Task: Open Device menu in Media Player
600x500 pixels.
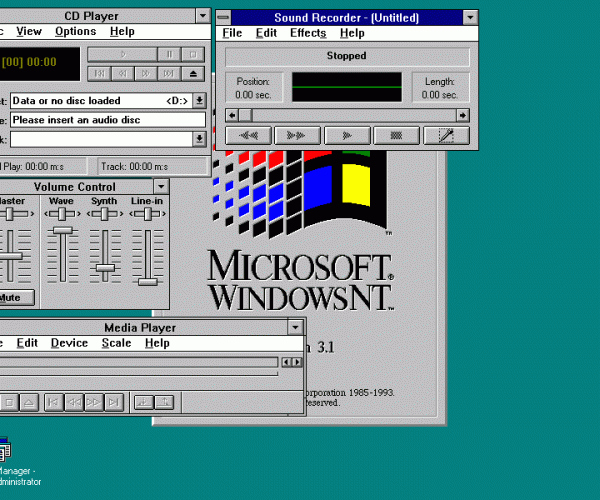Action: click(69, 343)
